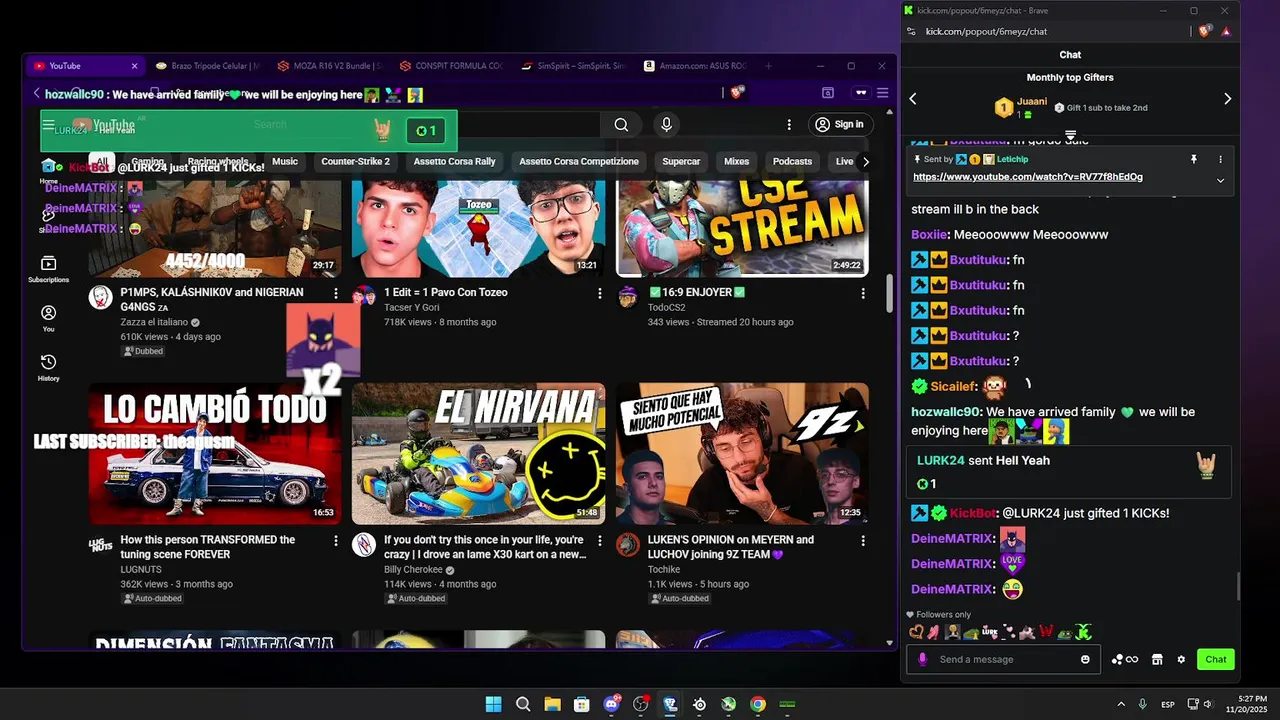Insert the red W emote
The image size is (1280, 720).
1046,632
